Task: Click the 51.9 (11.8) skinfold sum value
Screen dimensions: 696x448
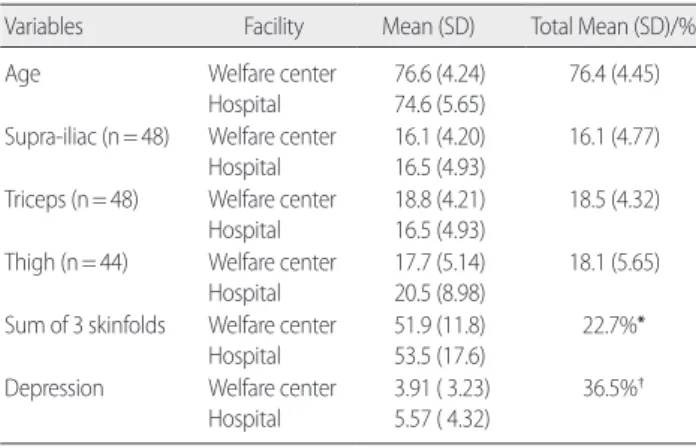Action: pos(440,325)
